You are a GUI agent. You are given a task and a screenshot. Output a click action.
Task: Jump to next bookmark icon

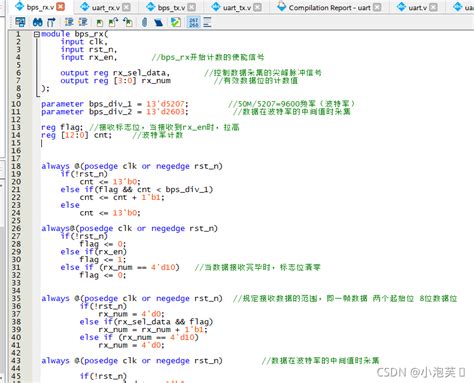tap(113, 22)
